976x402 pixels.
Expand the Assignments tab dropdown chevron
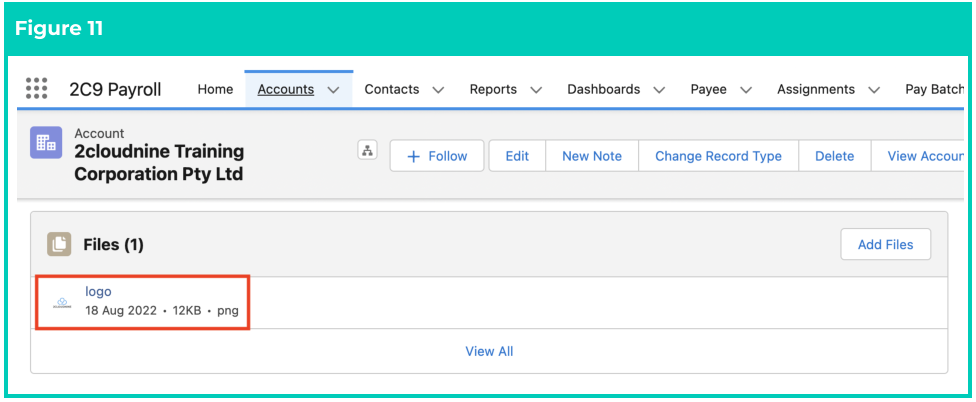[x=874, y=90]
